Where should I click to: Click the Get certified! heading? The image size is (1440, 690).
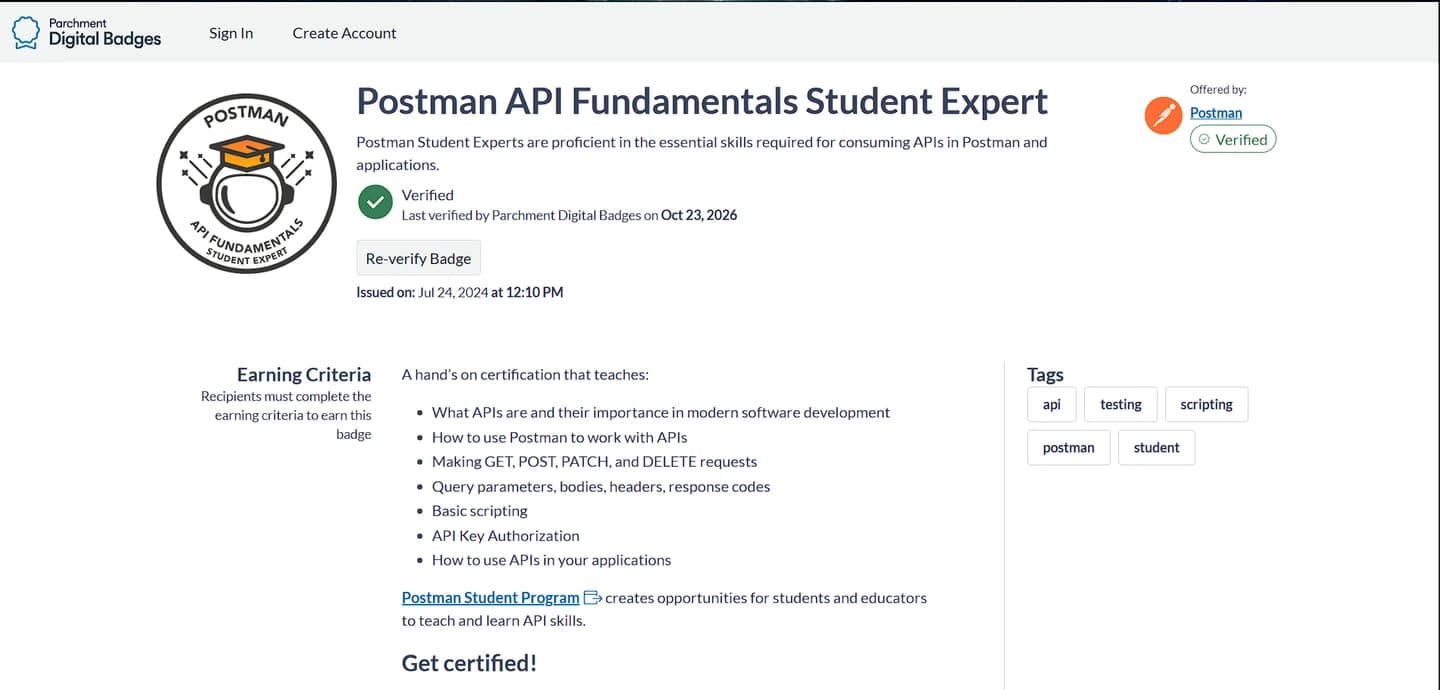coord(469,663)
